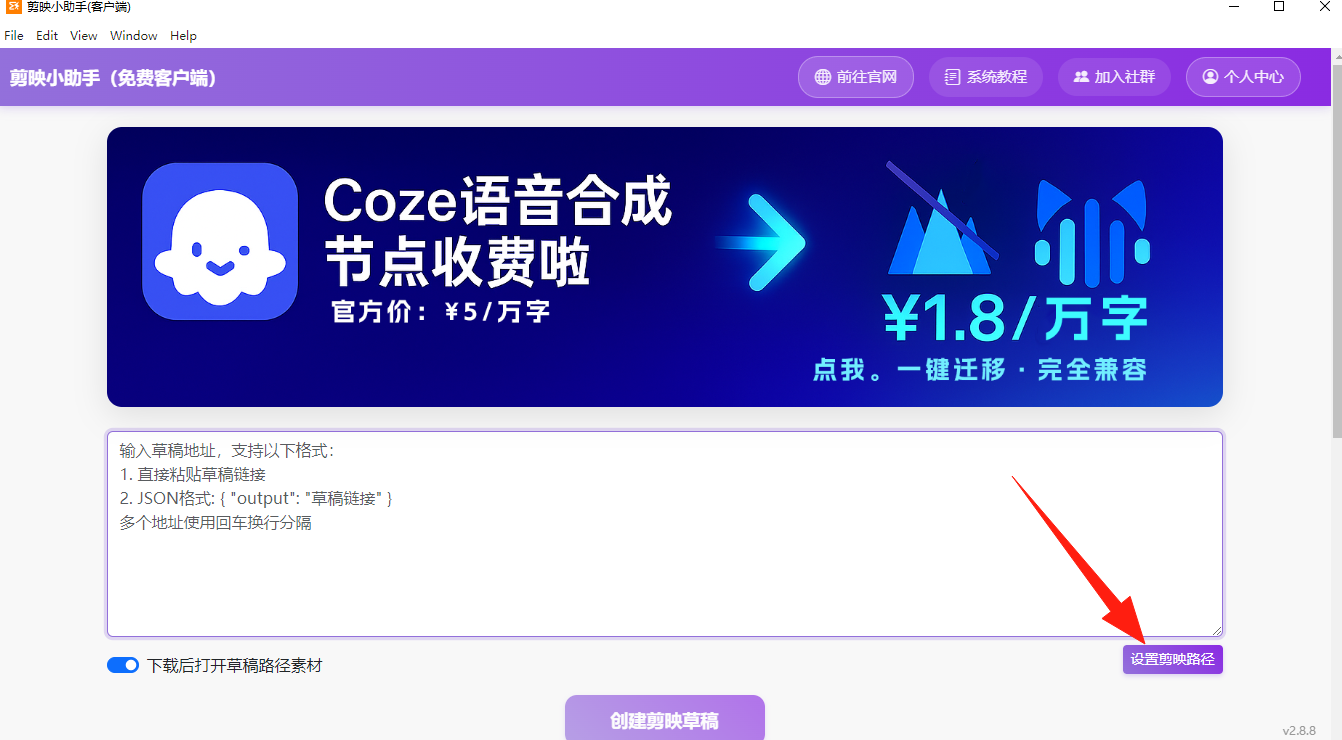The image size is (1342, 740).
Task: Click the globe icon beside 前往官网
Action: [823, 77]
